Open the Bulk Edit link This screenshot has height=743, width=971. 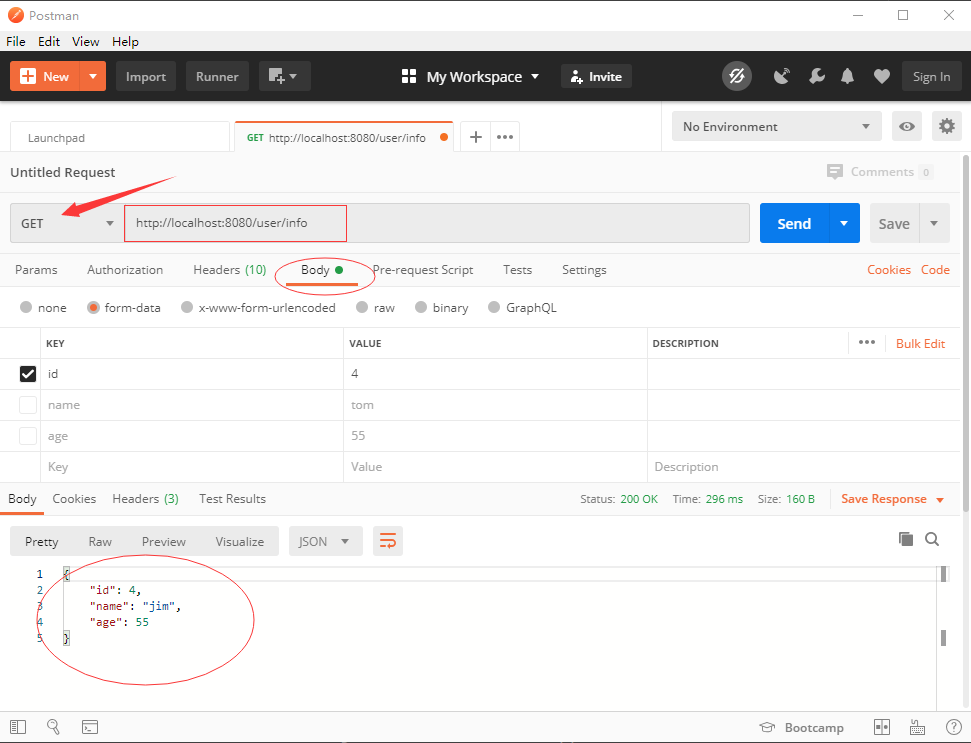(920, 344)
